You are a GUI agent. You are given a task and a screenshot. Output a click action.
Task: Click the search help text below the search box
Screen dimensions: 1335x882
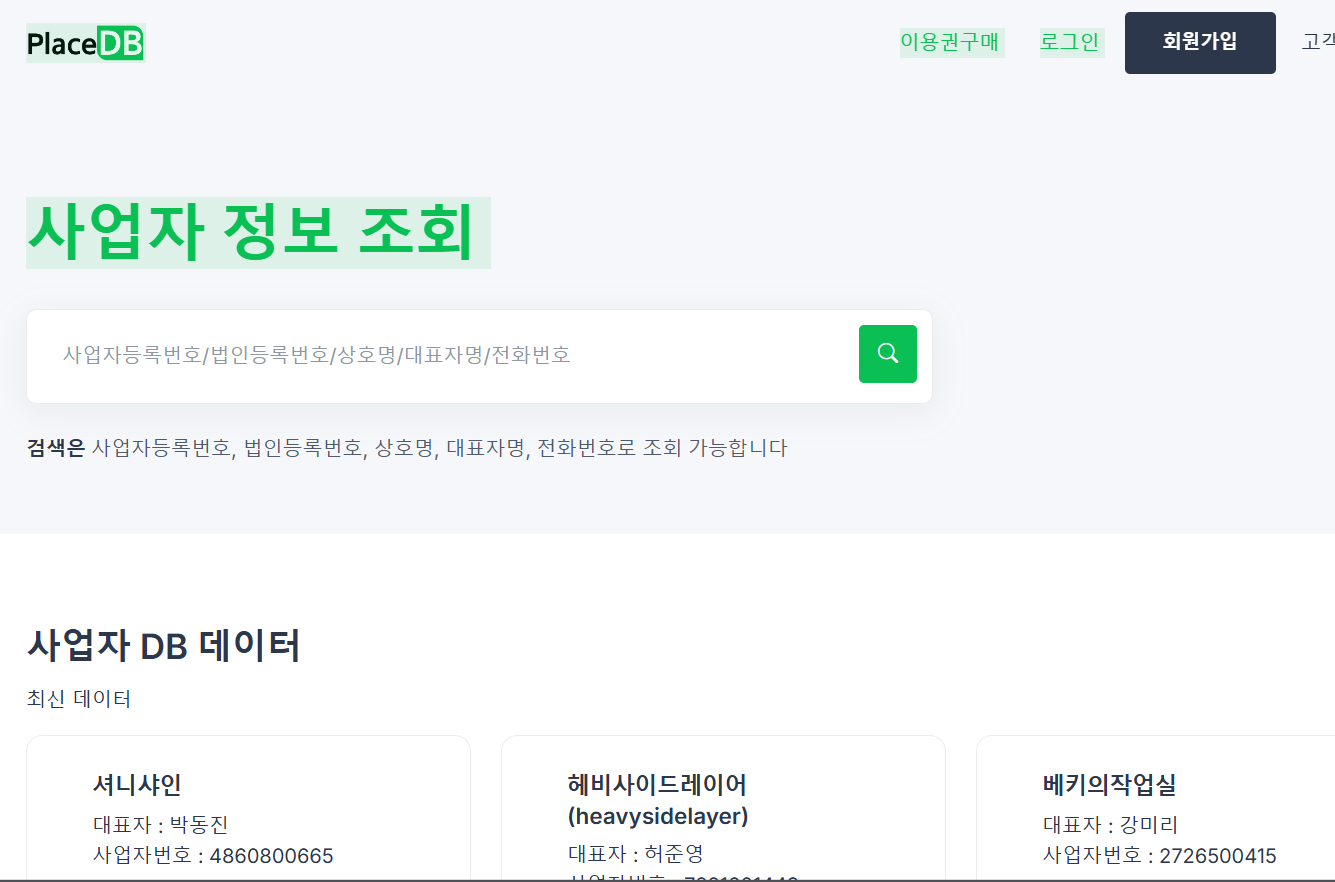[x=440, y=448]
